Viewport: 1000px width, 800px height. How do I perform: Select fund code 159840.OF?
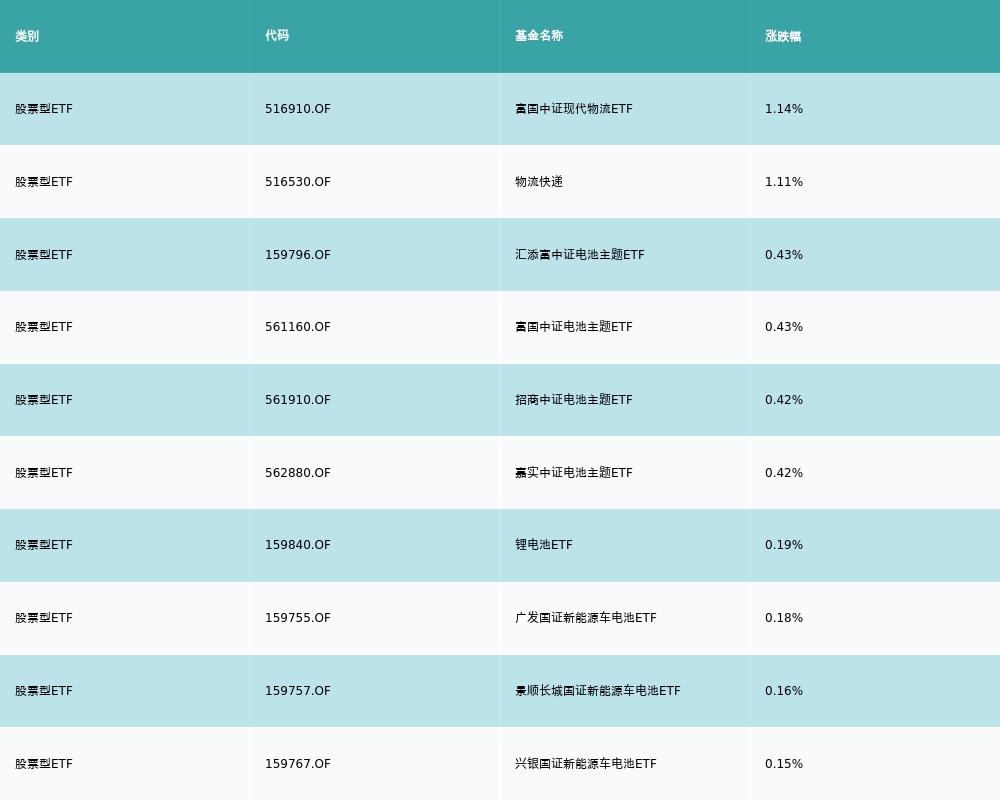click(x=298, y=545)
